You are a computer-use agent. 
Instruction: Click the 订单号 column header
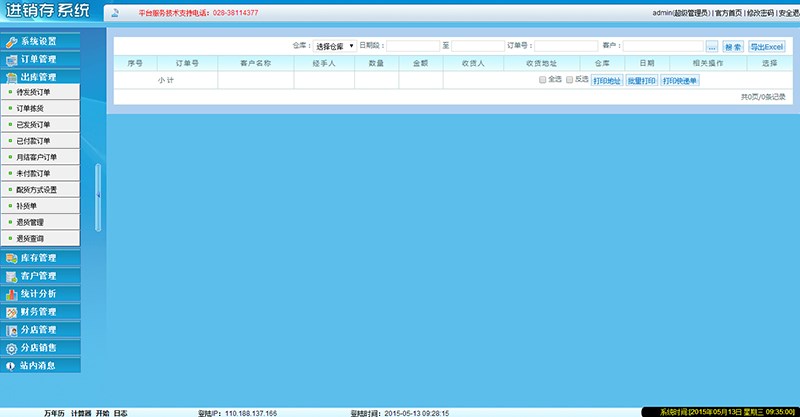point(187,63)
